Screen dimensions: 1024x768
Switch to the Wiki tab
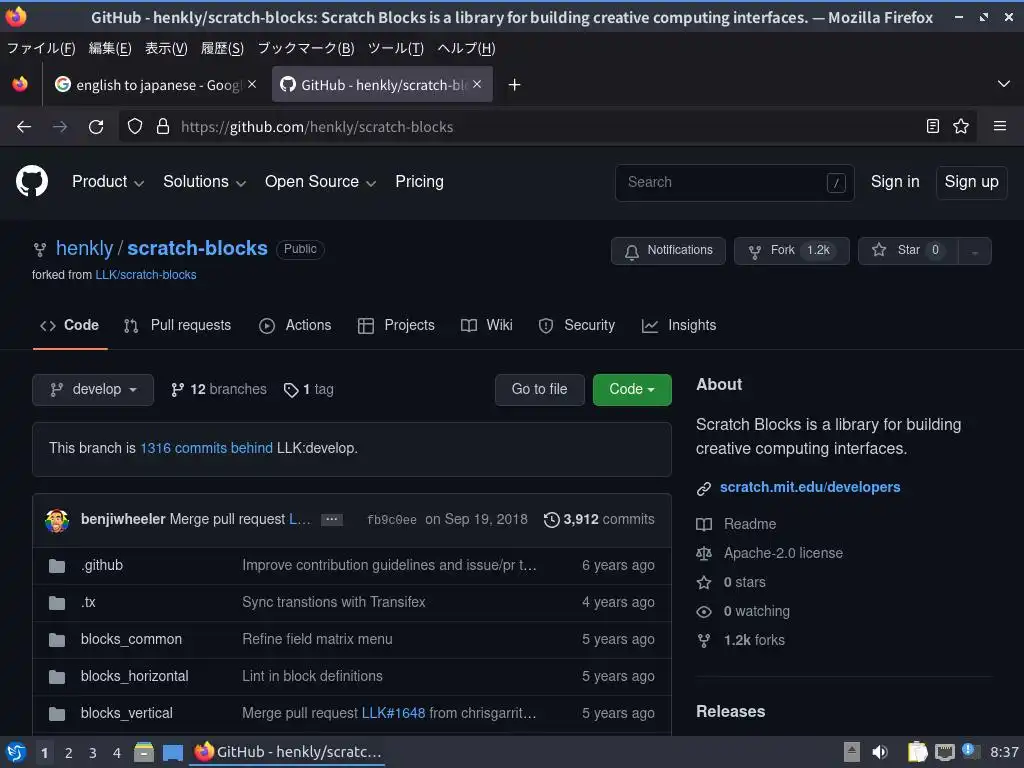click(487, 325)
